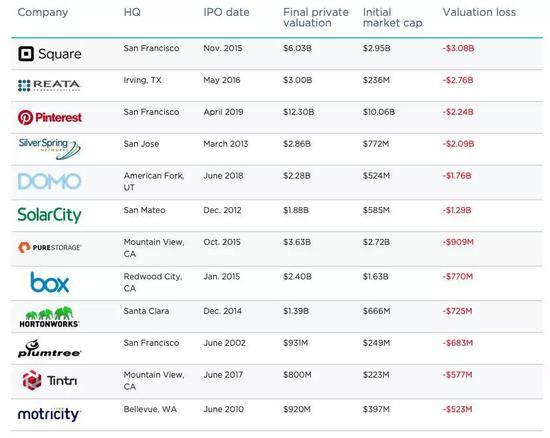The image size is (550, 438).
Task: Click the Tintri logo
Action: point(49,380)
